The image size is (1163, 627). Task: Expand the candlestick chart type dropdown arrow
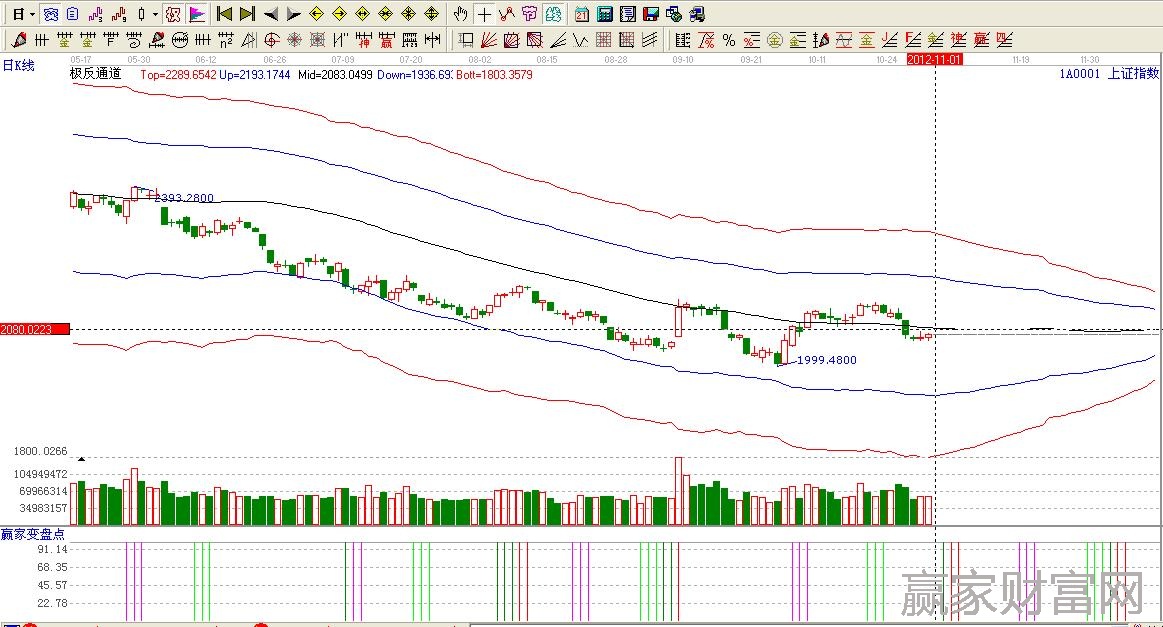155,14
